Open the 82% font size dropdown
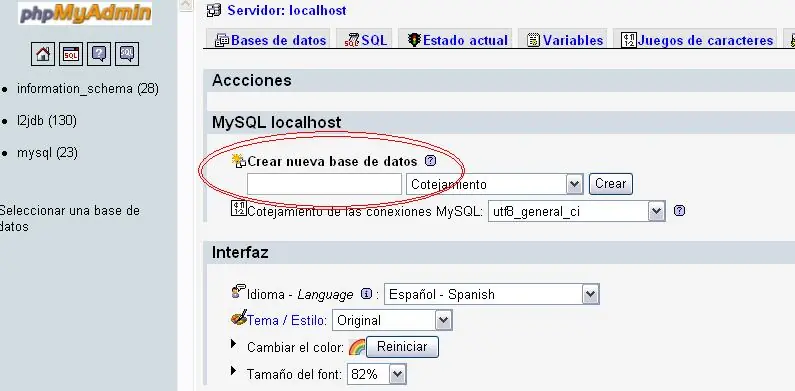The width and height of the screenshot is (795, 391). tap(377, 375)
